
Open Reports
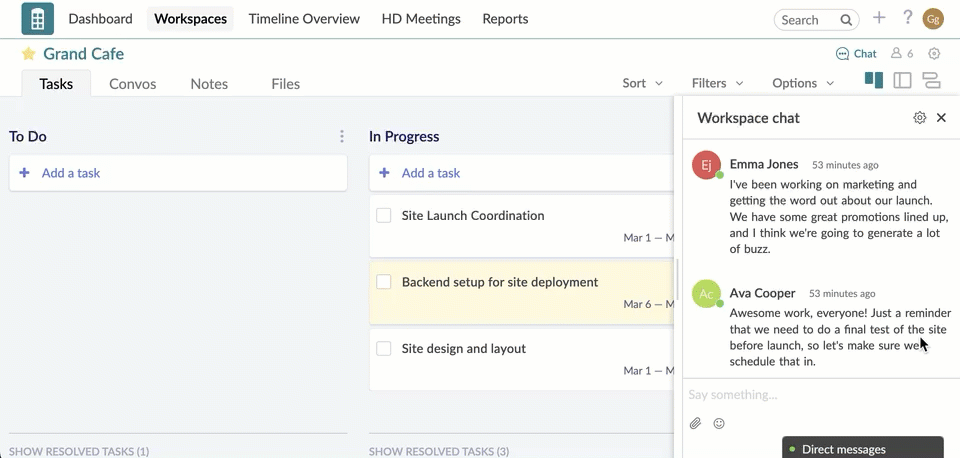click(x=505, y=19)
